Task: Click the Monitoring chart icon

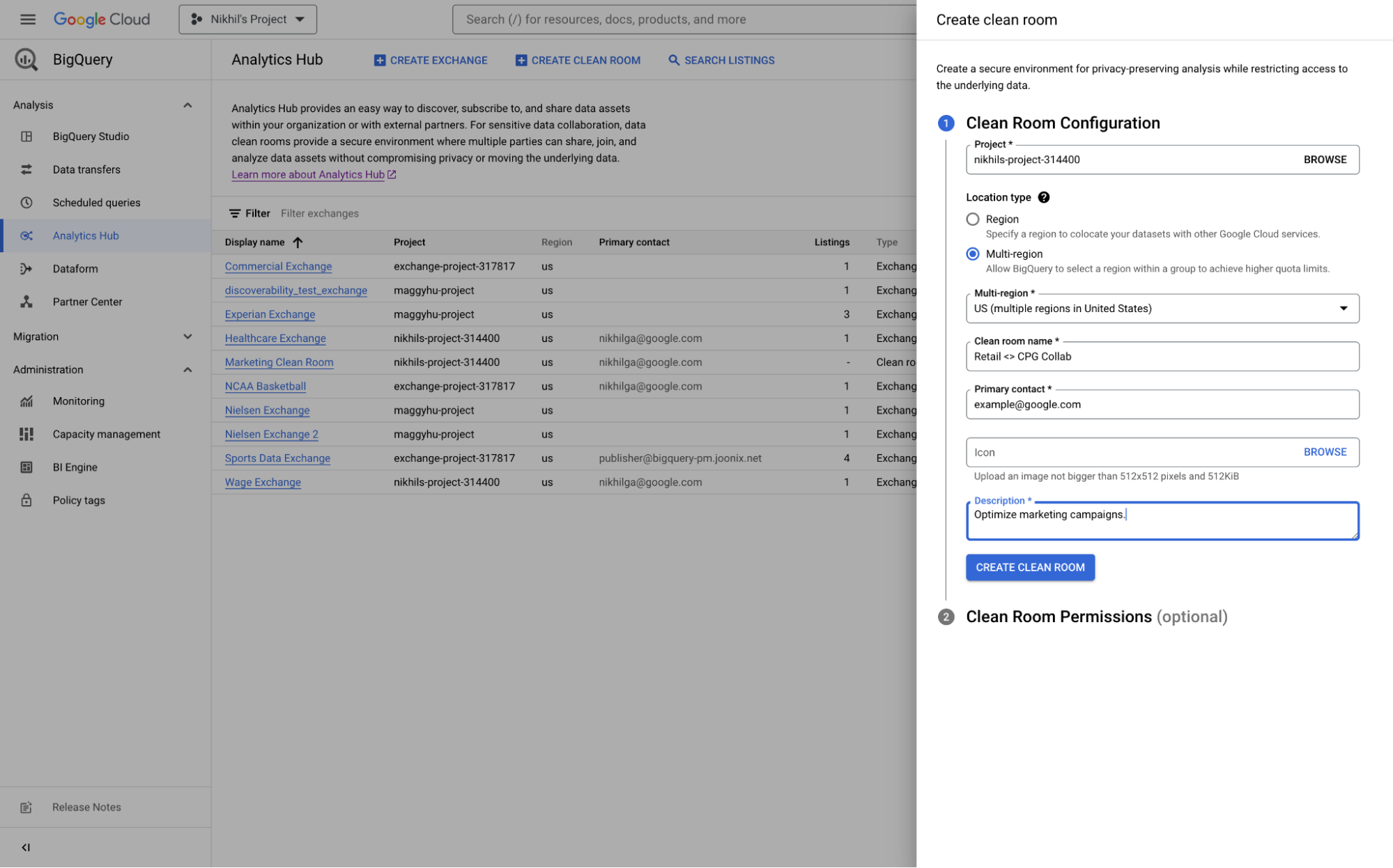Action: point(26,401)
